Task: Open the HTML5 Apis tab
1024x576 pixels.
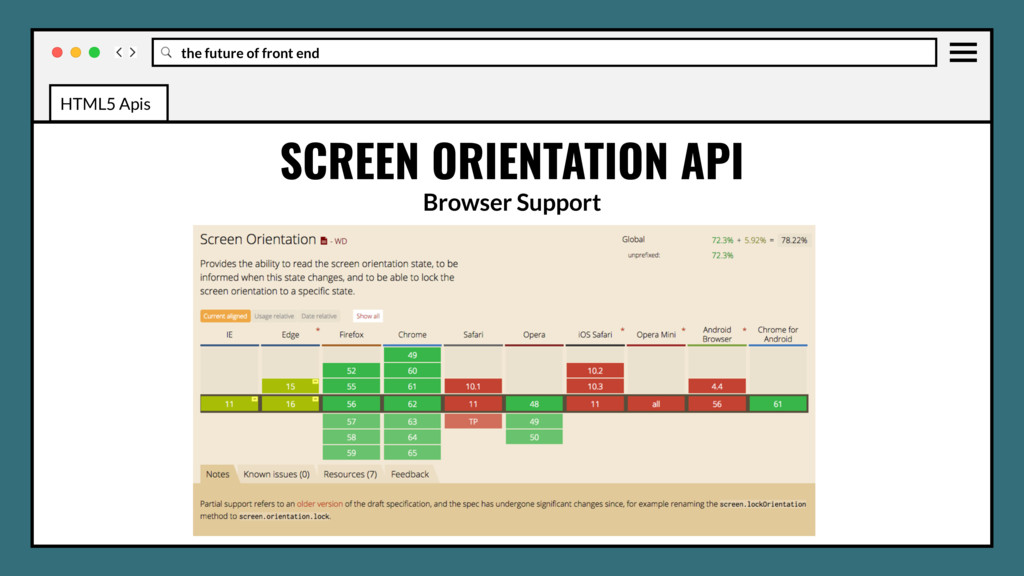Action: pos(108,103)
